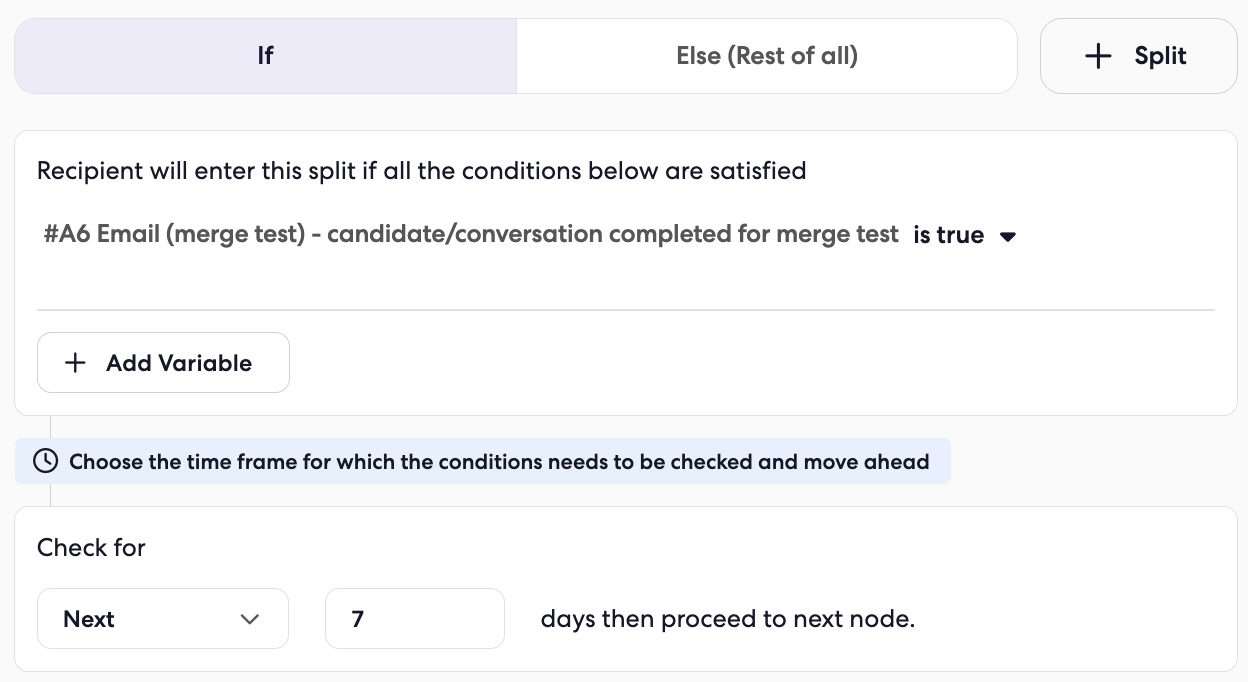Screen dimensions: 1248x682
Task: Click the Check for label
Action: tap(91, 547)
